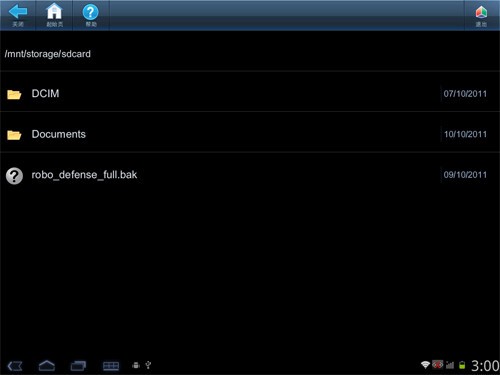Select the robo_defense_full.bak file name

[84, 175]
